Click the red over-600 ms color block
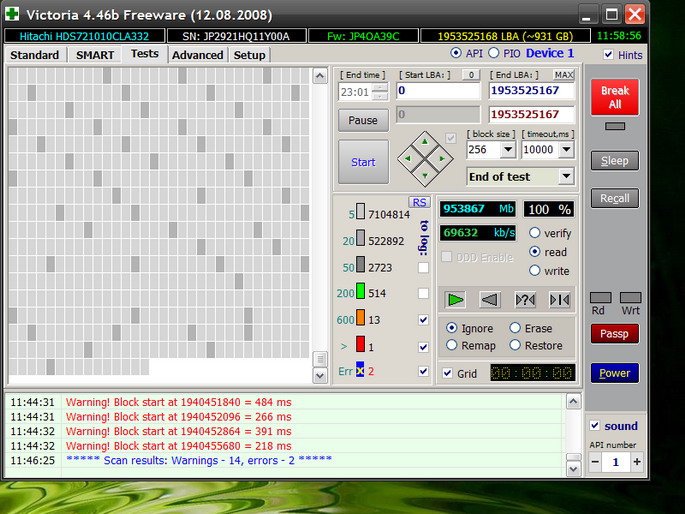The height and width of the screenshot is (514, 685). [360, 344]
